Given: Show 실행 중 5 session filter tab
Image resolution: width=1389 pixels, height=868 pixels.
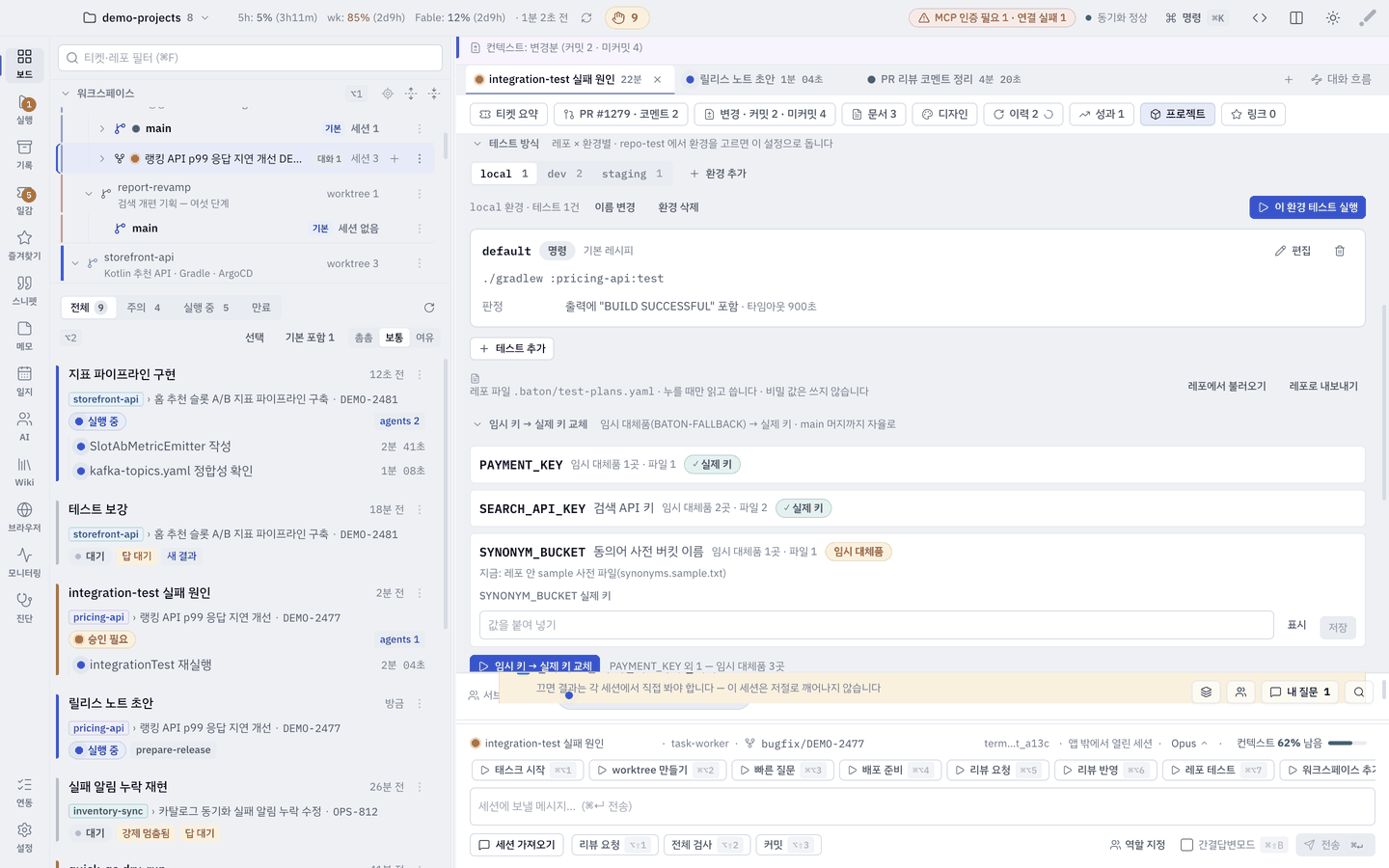Looking at the screenshot, I should point(206,308).
